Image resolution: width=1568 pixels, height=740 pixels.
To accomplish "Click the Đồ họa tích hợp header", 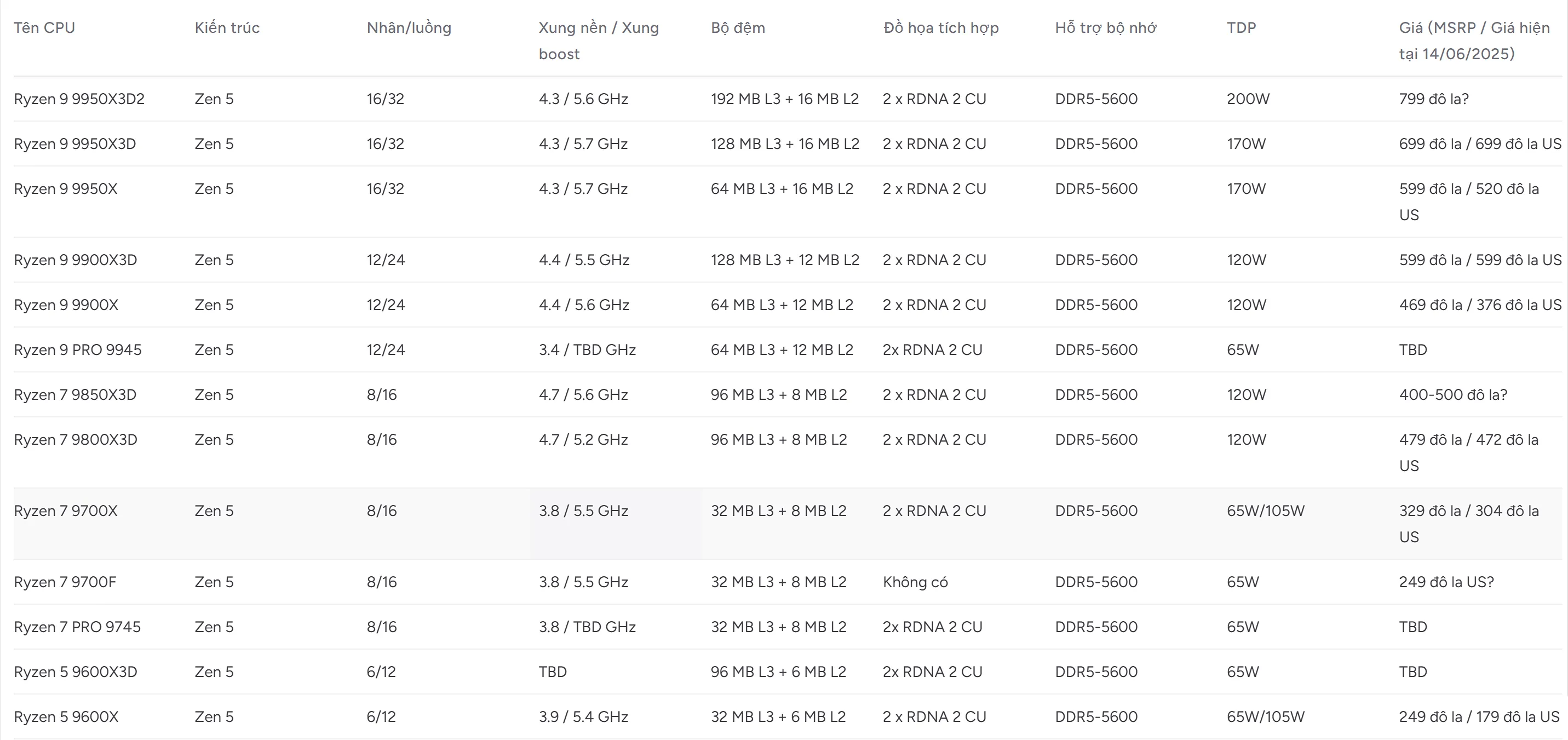I will (x=940, y=28).
